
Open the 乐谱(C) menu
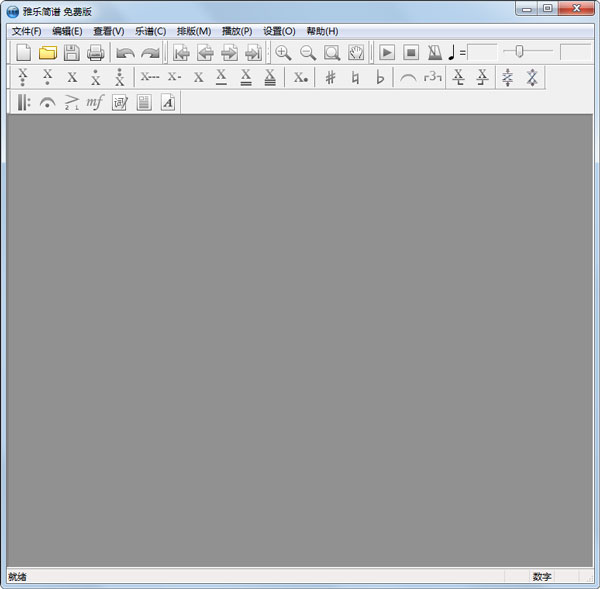[150, 31]
